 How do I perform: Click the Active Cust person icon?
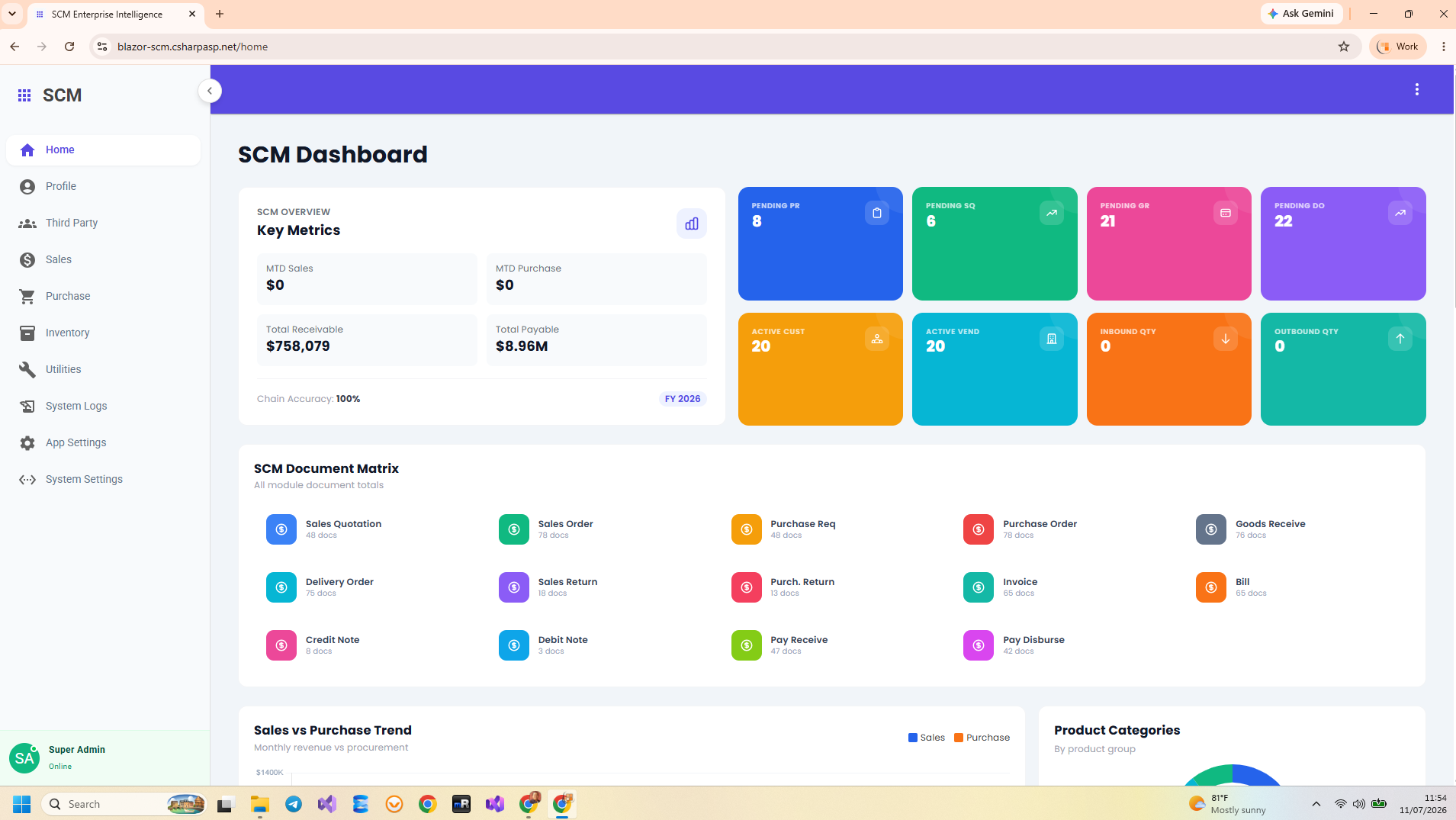click(876, 339)
